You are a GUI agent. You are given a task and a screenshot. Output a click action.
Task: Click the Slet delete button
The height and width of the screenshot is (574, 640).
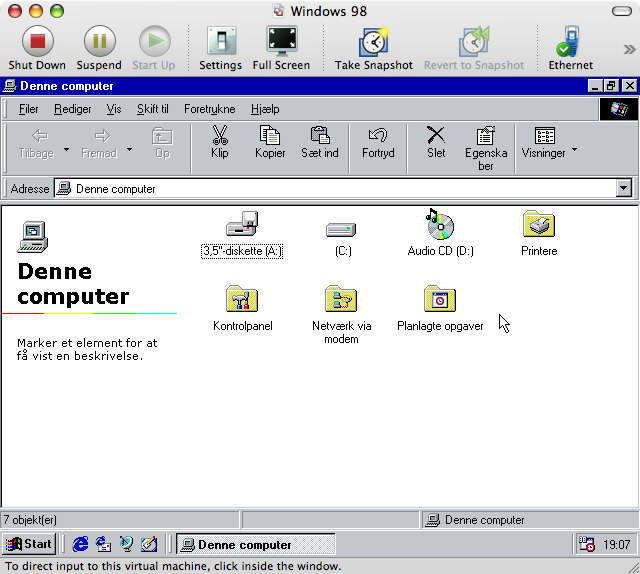tap(436, 142)
